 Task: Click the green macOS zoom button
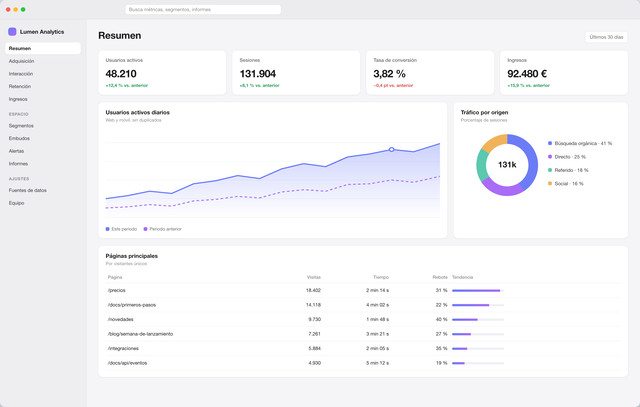coord(23,9)
